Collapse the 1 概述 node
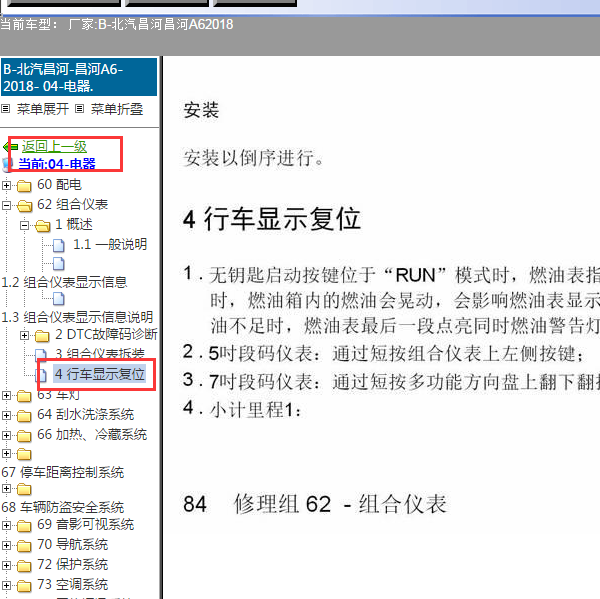Image resolution: width=600 pixels, height=599 pixels. click(x=24, y=225)
